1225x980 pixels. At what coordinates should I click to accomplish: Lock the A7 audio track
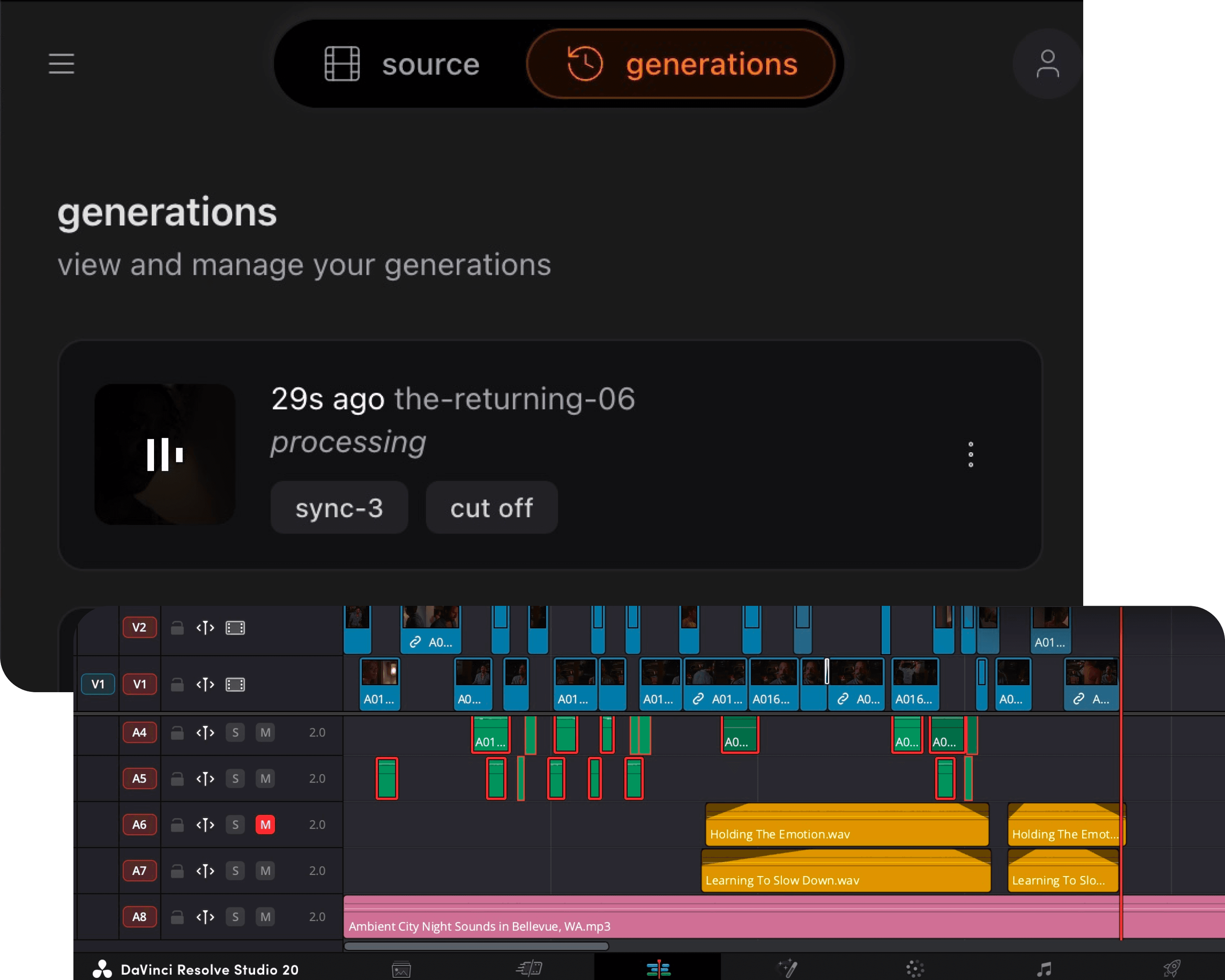pyautogui.click(x=177, y=871)
